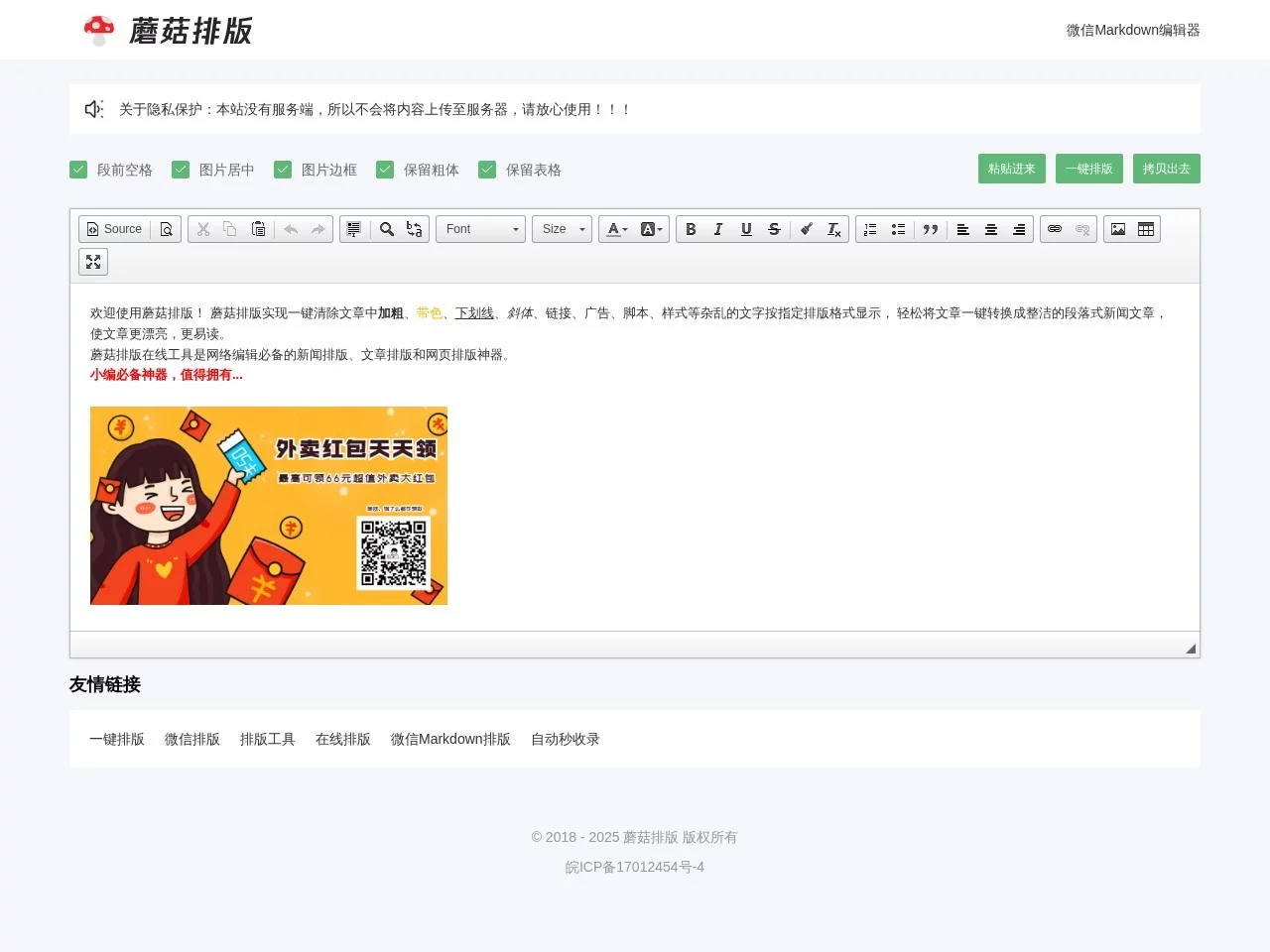Insert an image into the editor
The image size is (1270, 952).
(x=1118, y=229)
